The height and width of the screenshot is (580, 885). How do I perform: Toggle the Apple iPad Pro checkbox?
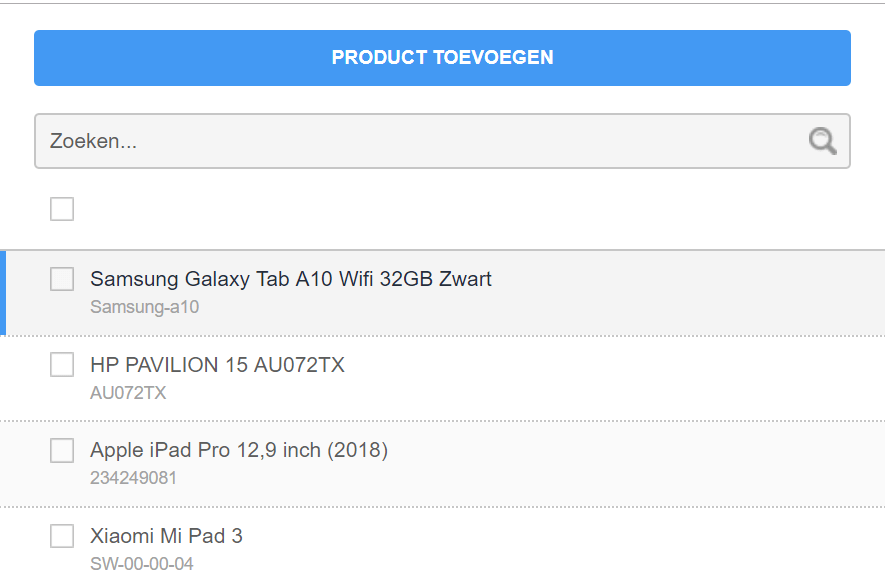coord(62,451)
